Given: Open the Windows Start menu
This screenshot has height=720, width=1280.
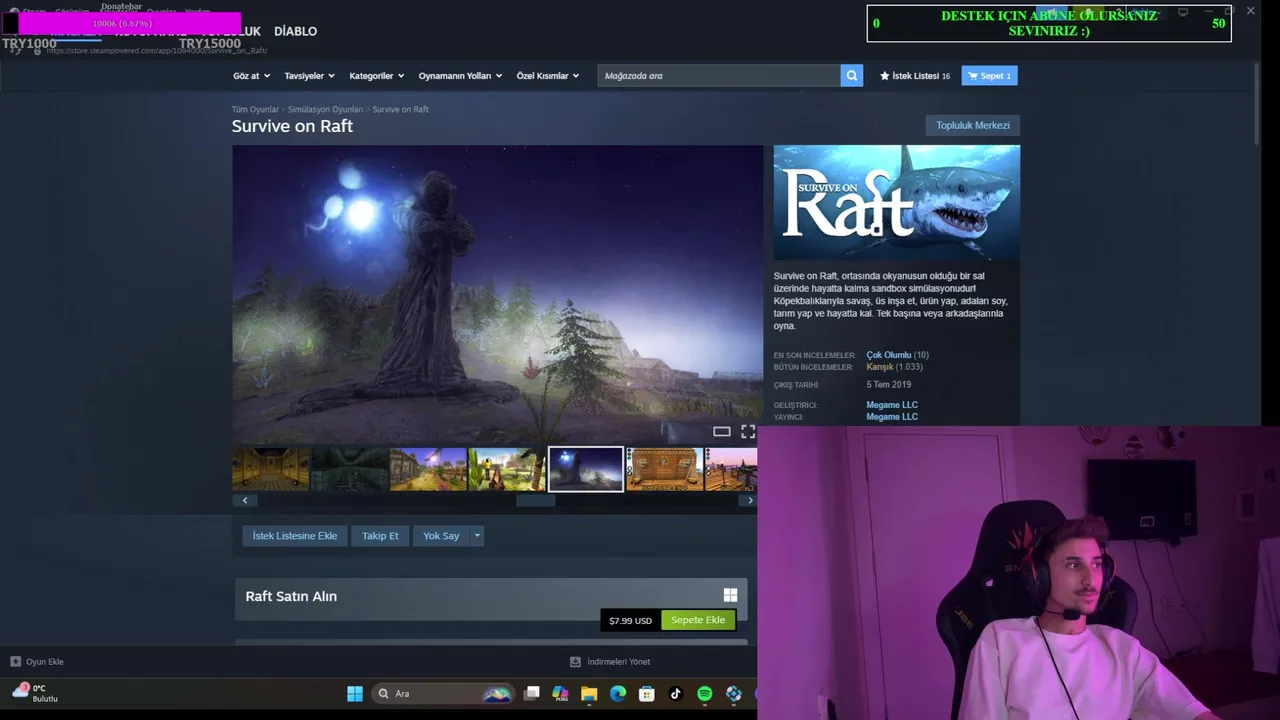Looking at the screenshot, I should pyautogui.click(x=355, y=693).
